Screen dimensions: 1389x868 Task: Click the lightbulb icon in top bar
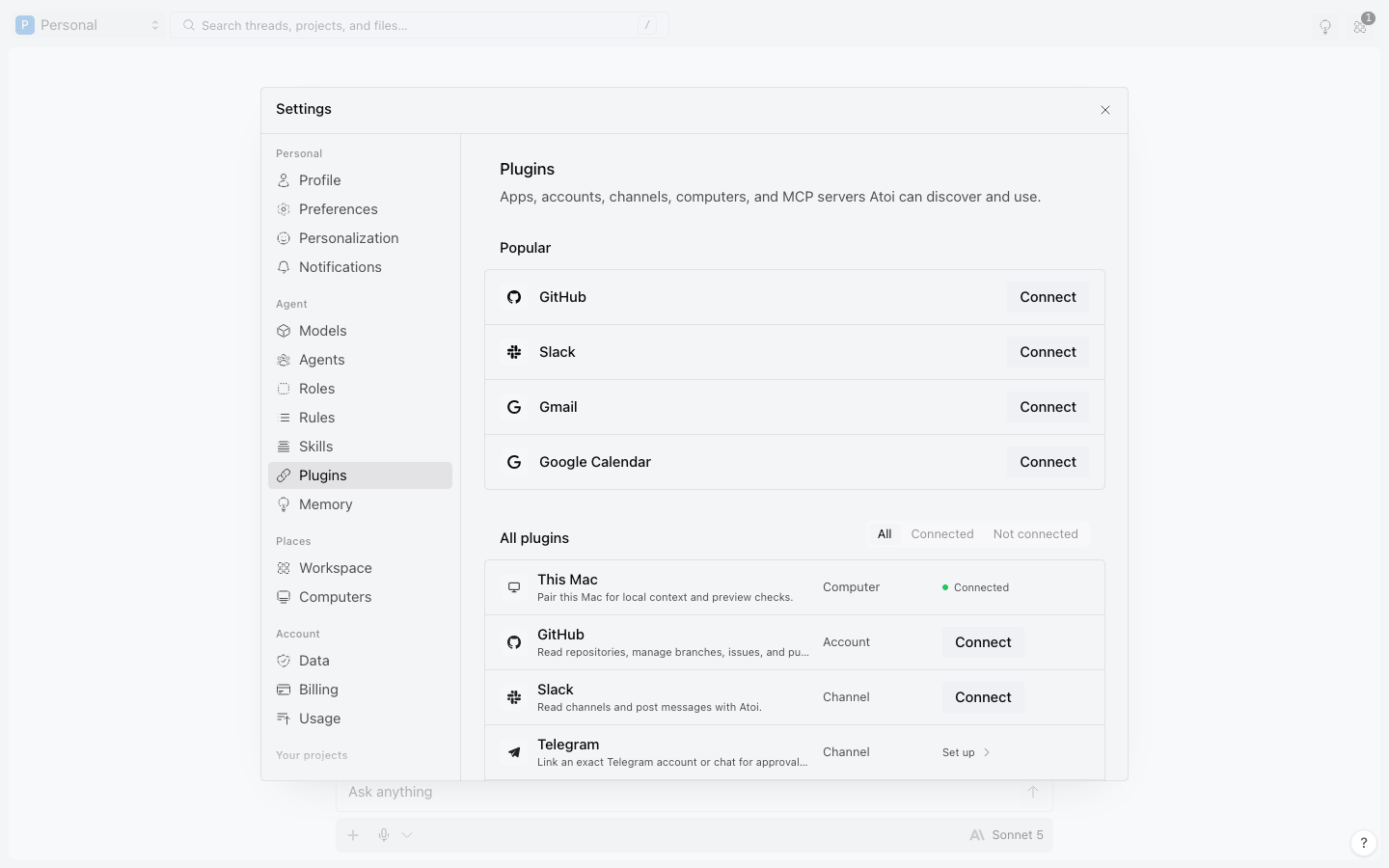point(1325,26)
